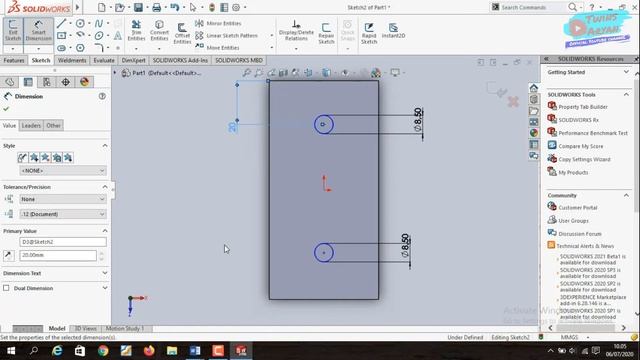Select the Smart Dimension tool
The width and height of the screenshot is (640, 360).
pos(38,31)
